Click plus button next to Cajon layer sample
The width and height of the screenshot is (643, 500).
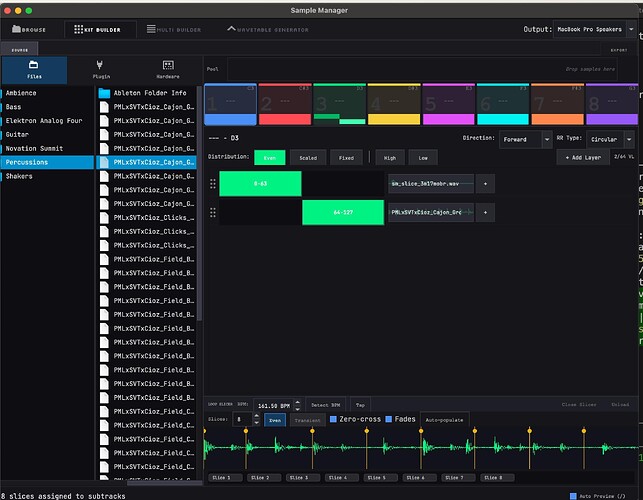(x=485, y=212)
